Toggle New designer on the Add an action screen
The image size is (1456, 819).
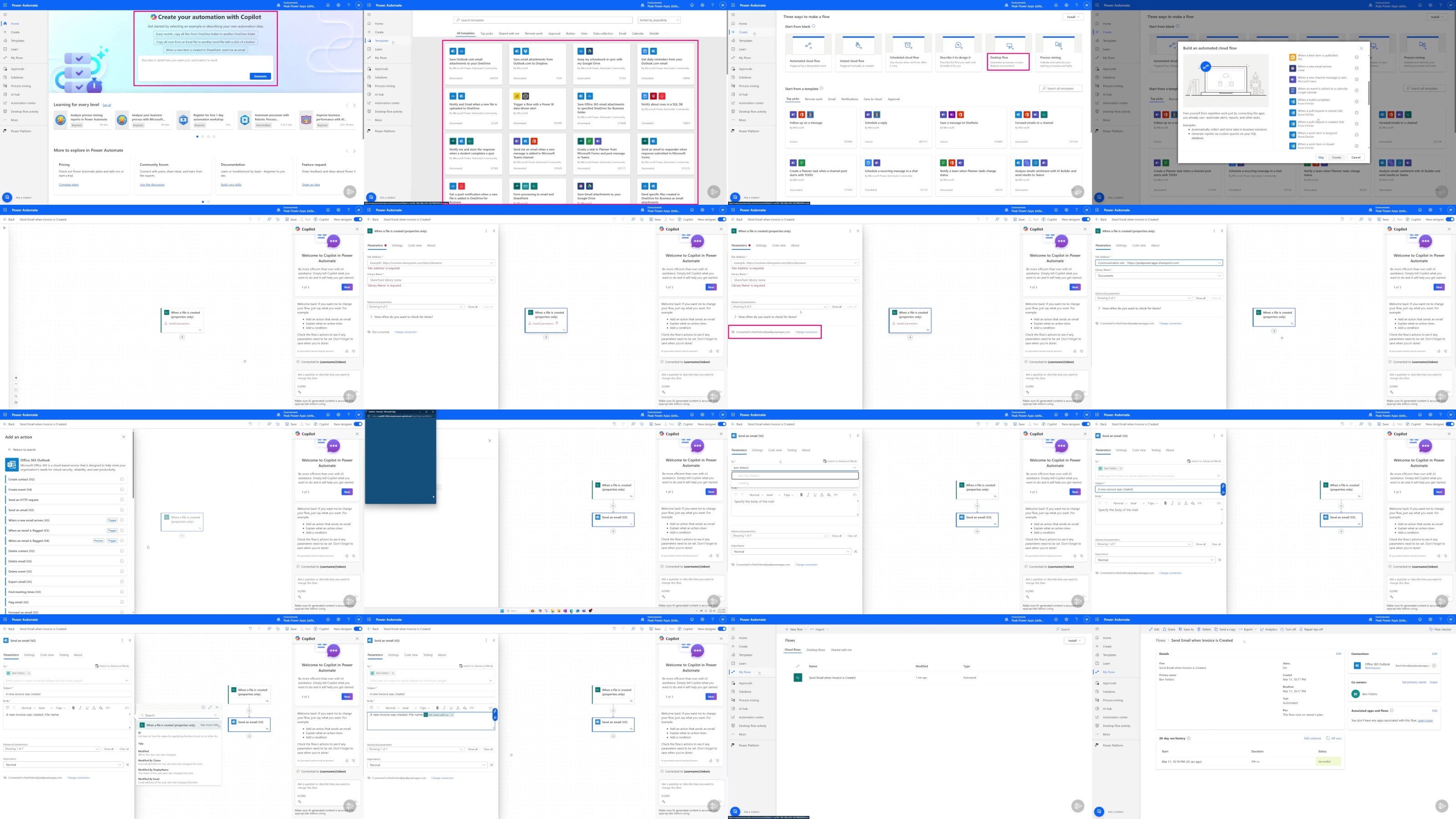coord(358,424)
